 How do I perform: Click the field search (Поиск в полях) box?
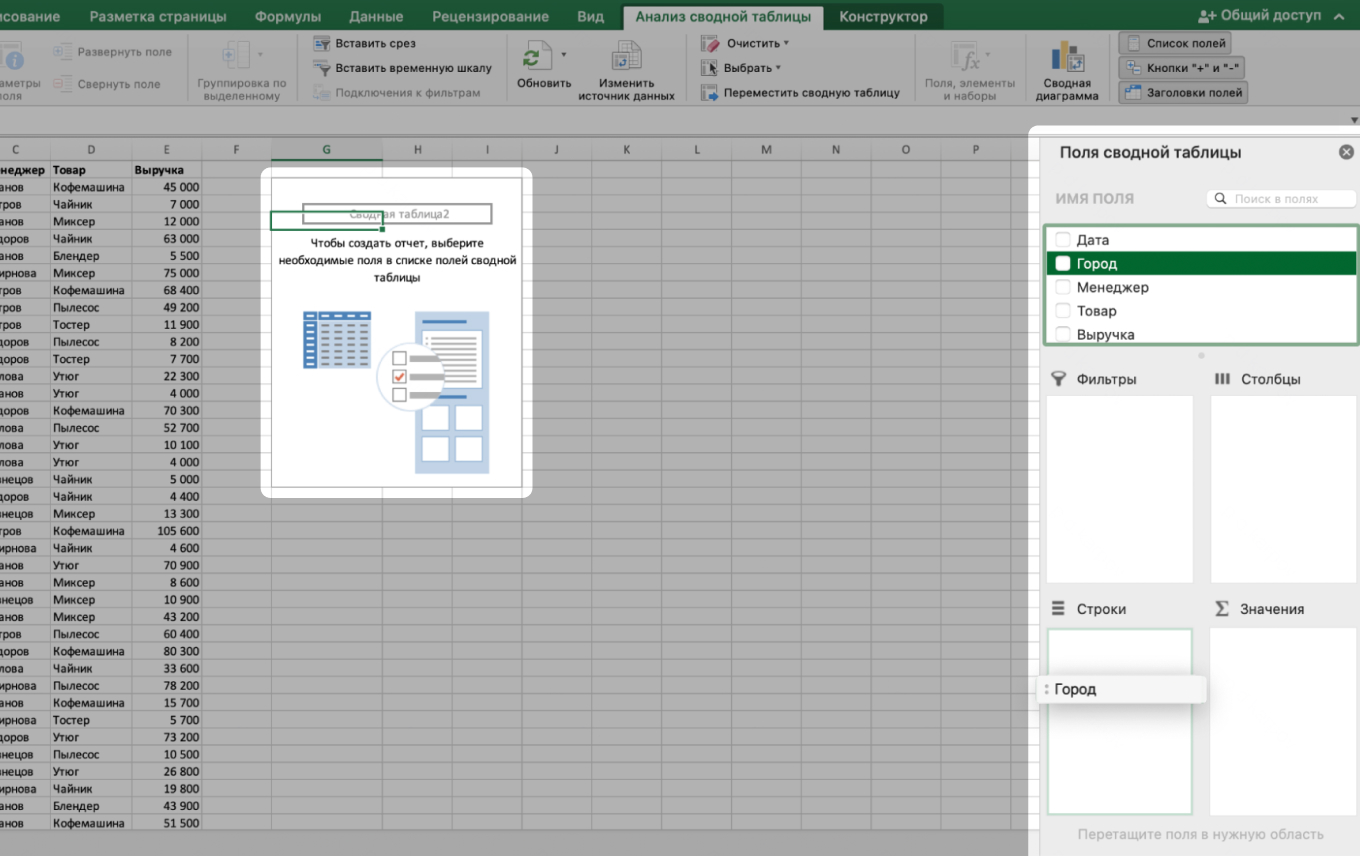coord(1281,199)
